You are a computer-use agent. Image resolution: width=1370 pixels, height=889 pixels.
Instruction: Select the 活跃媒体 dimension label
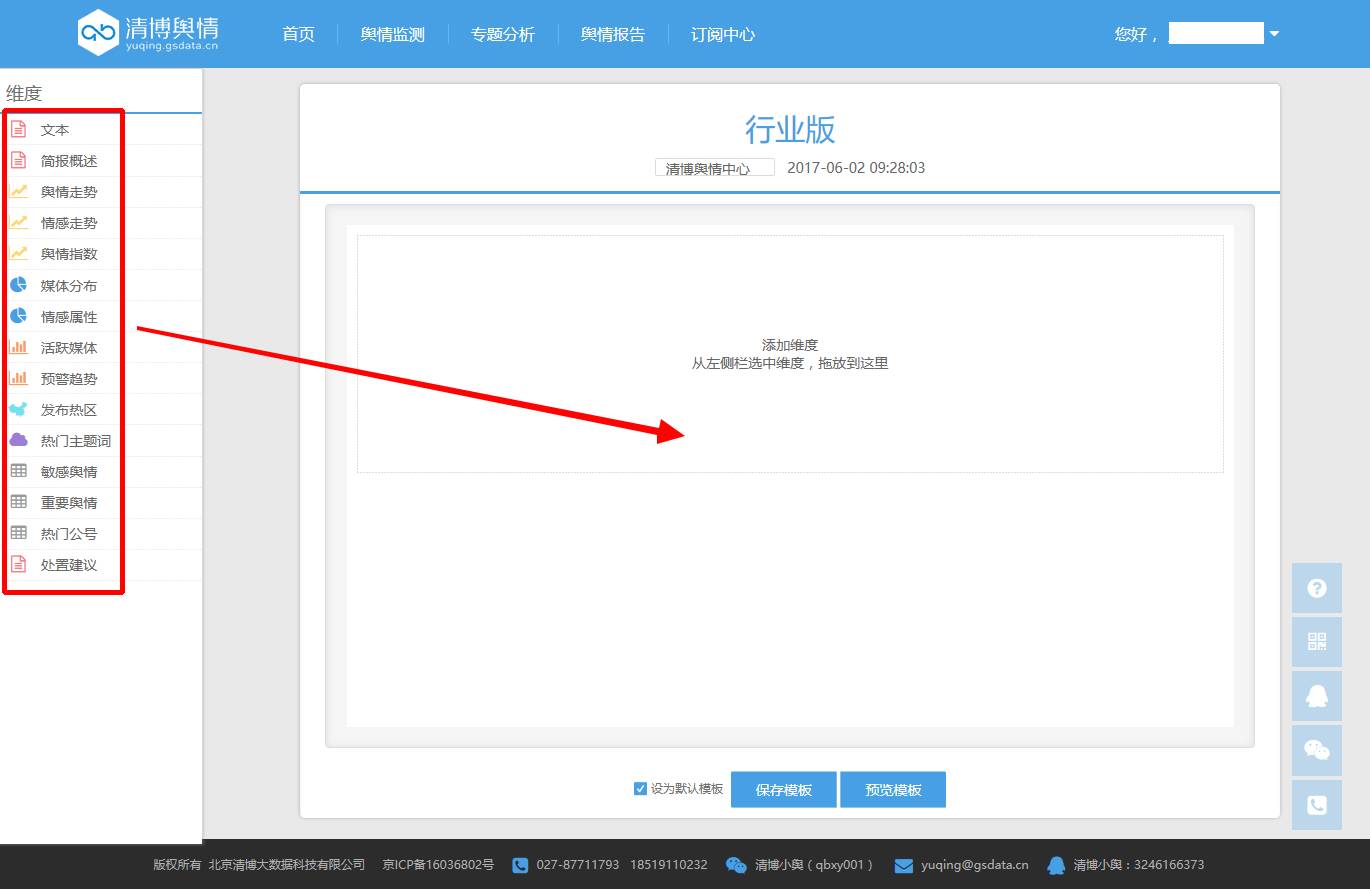pos(69,348)
